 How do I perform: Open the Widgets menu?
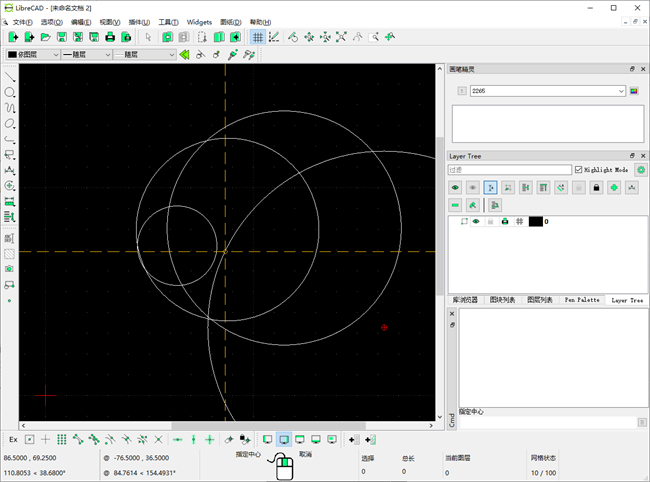(x=199, y=21)
